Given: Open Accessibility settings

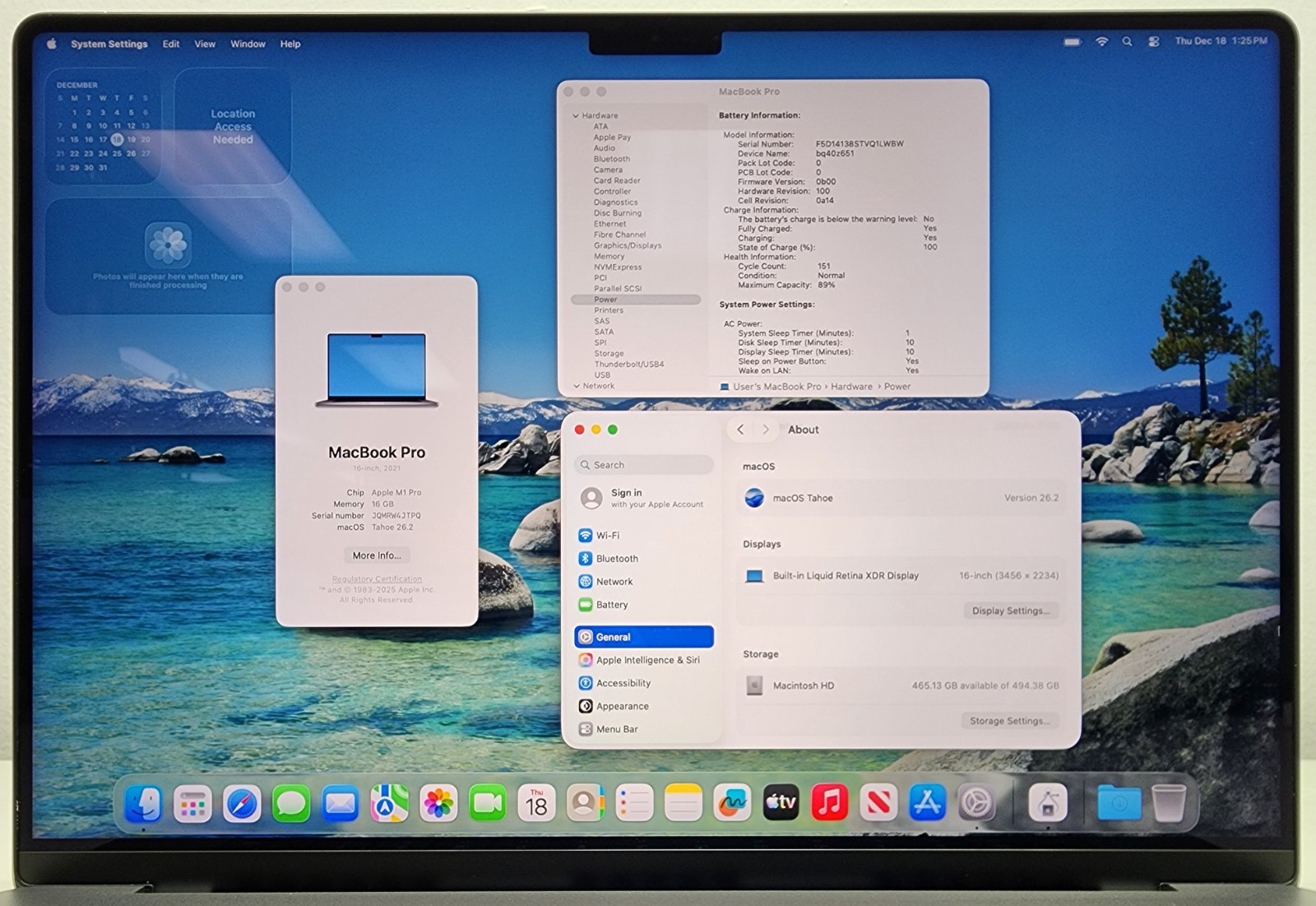Looking at the screenshot, I should point(644,683).
